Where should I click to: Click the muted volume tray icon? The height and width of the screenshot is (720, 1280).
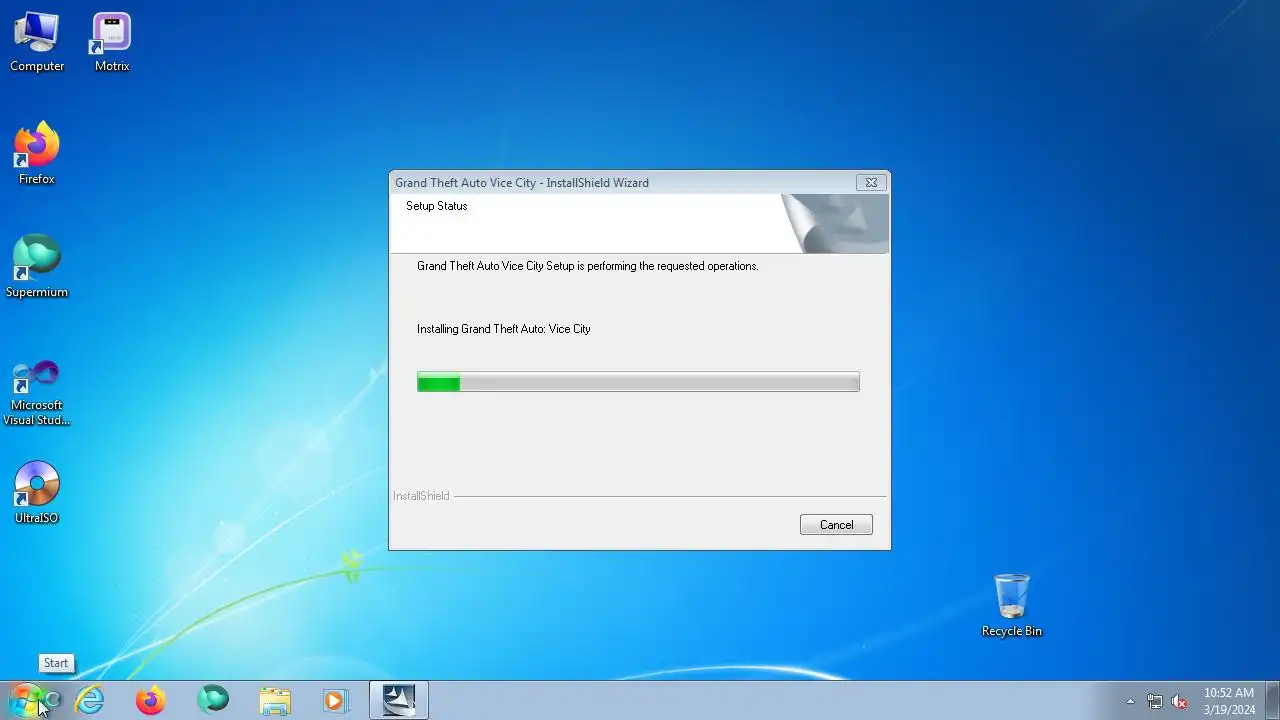(1179, 701)
